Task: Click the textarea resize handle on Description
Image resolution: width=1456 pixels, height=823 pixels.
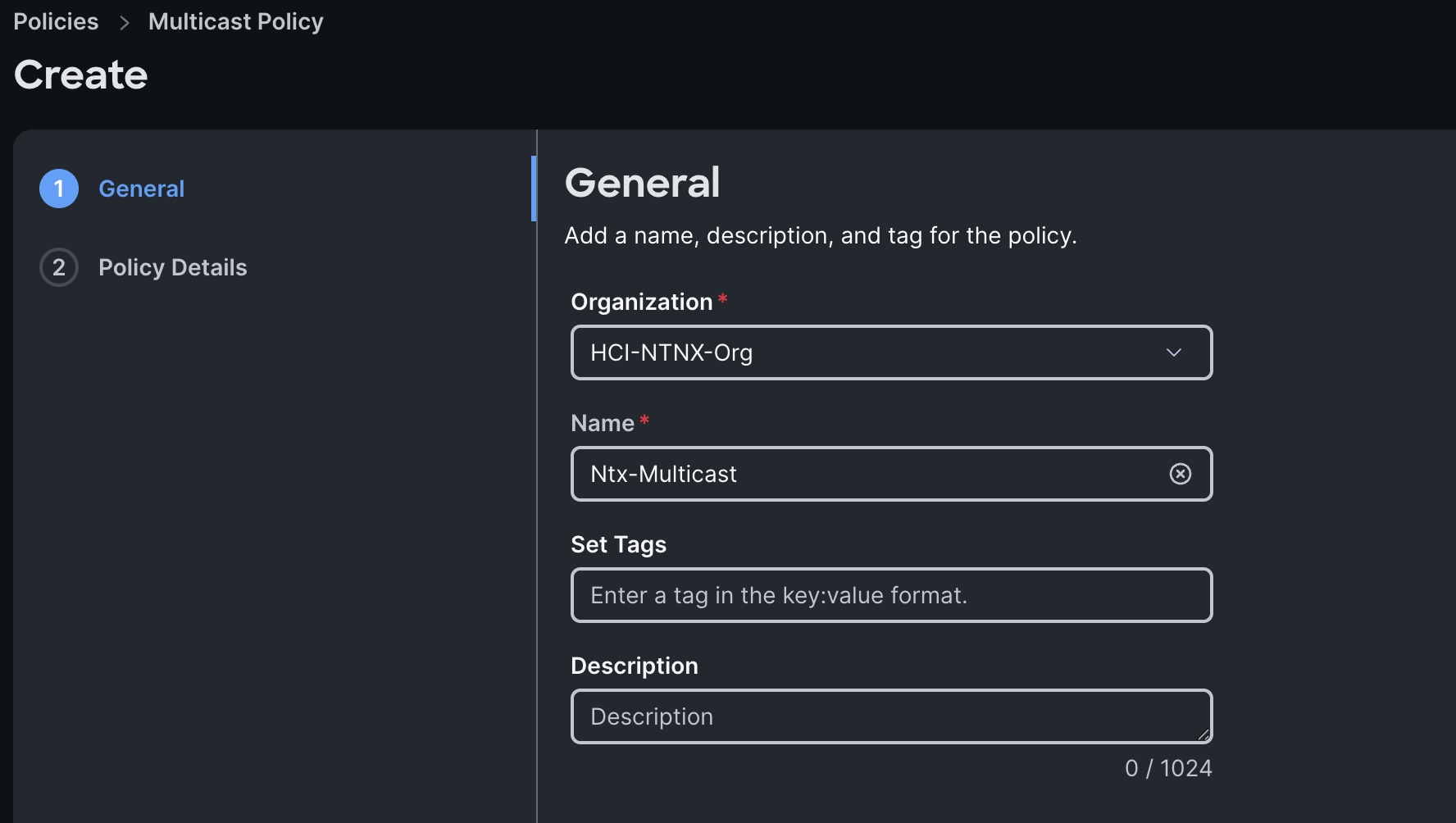Action: 1202,736
